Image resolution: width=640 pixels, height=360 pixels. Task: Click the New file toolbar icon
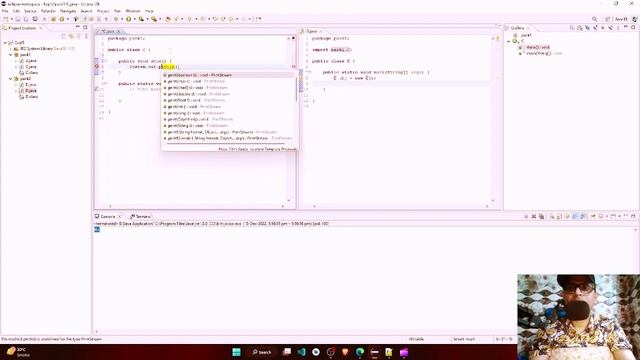click(6, 19)
